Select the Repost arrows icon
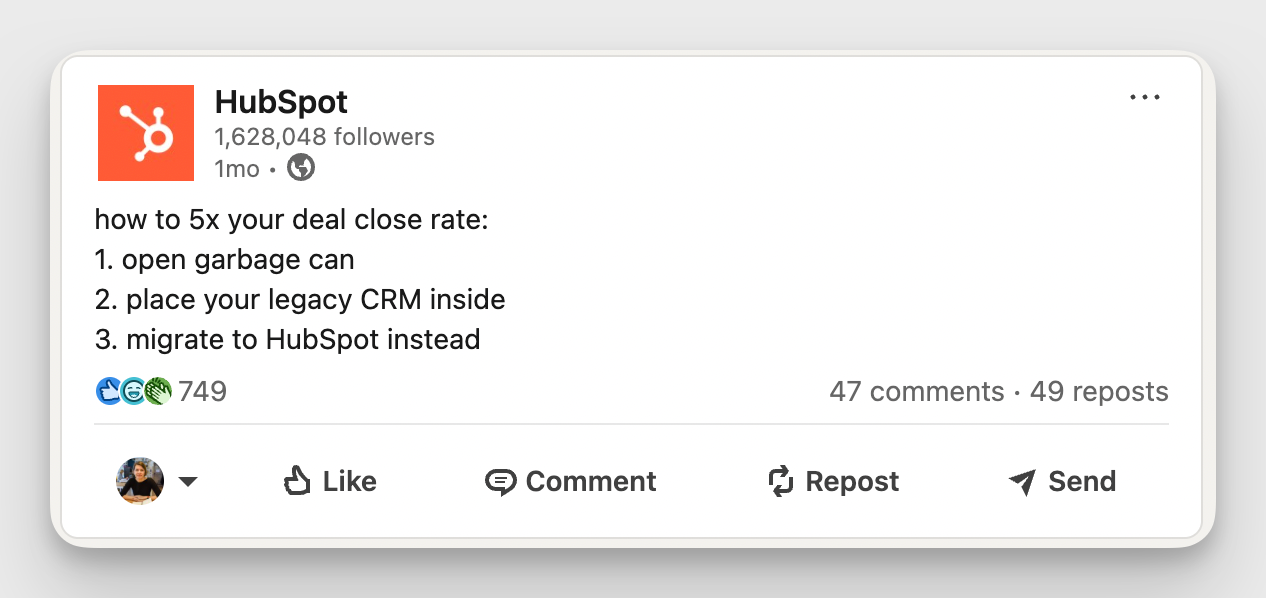The height and width of the screenshot is (598, 1266). (x=781, y=481)
